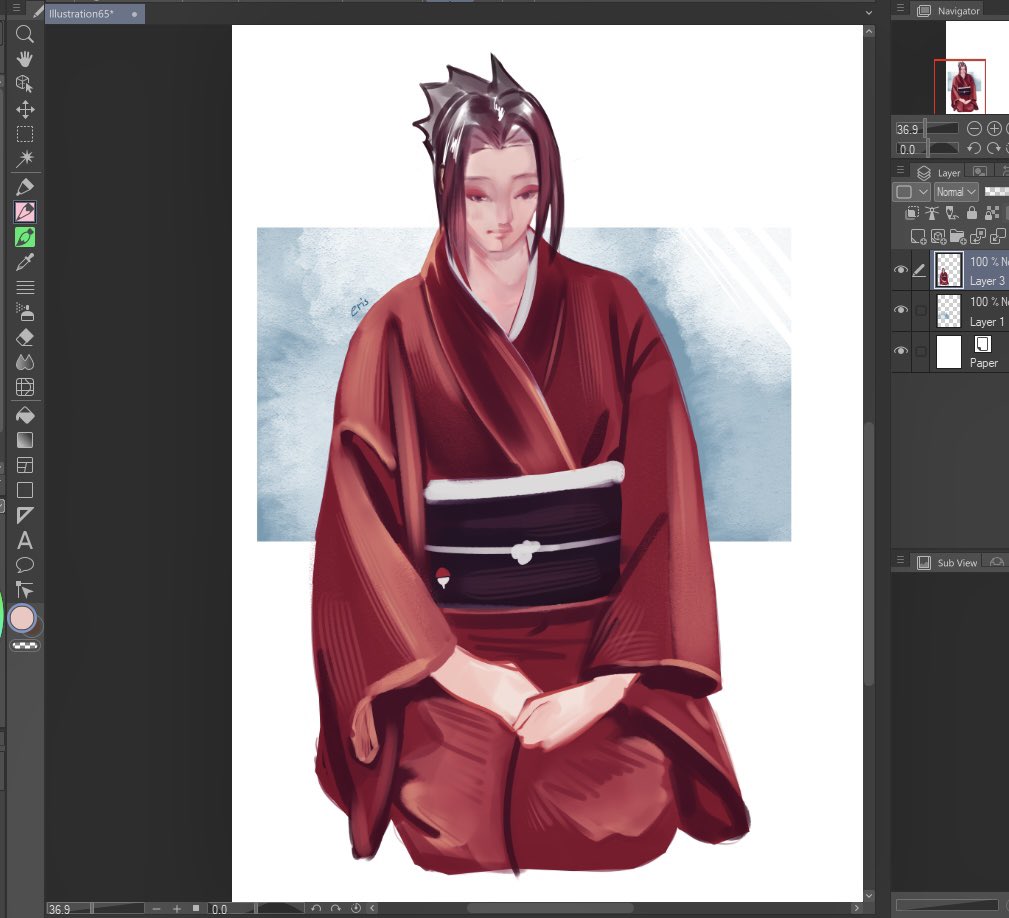
Task: Toggle Lock transparent pixels
Action: coord(992,213)
